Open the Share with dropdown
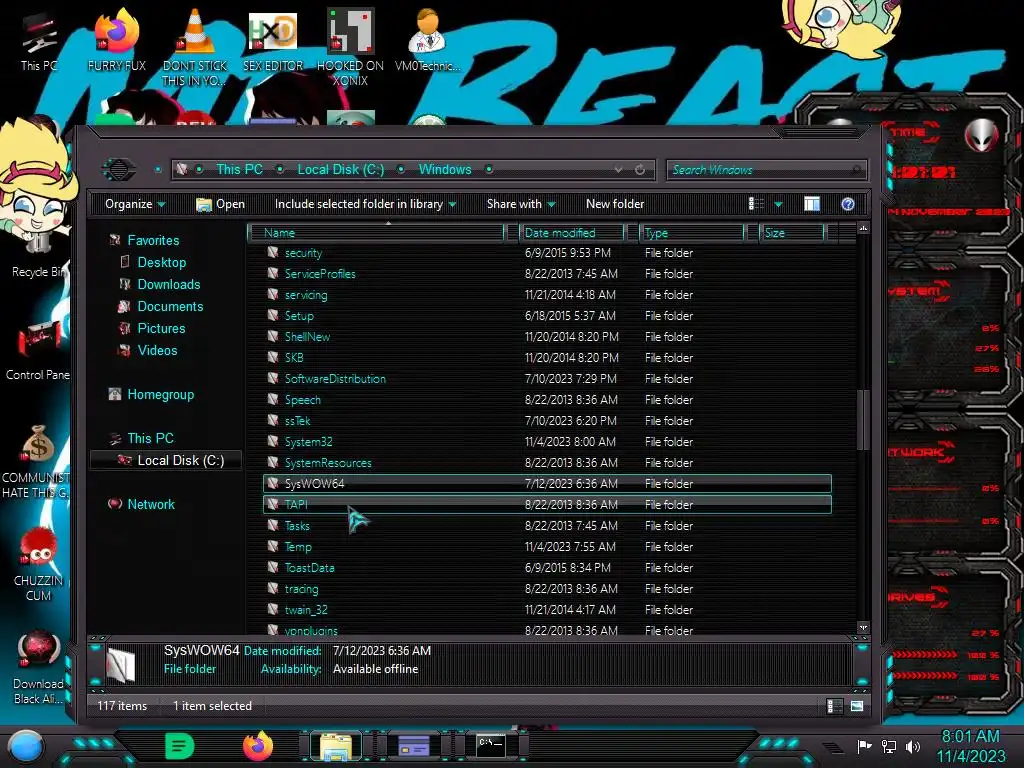This screenshot has height=768, width=1024. (520, 204)
